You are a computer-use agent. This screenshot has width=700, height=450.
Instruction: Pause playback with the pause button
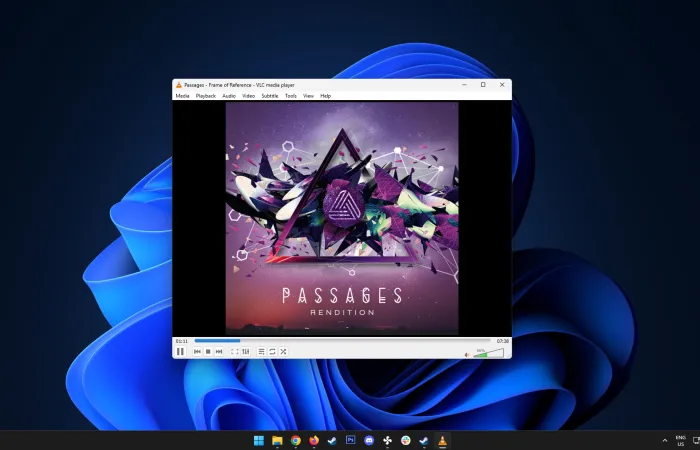pos(180,352)
